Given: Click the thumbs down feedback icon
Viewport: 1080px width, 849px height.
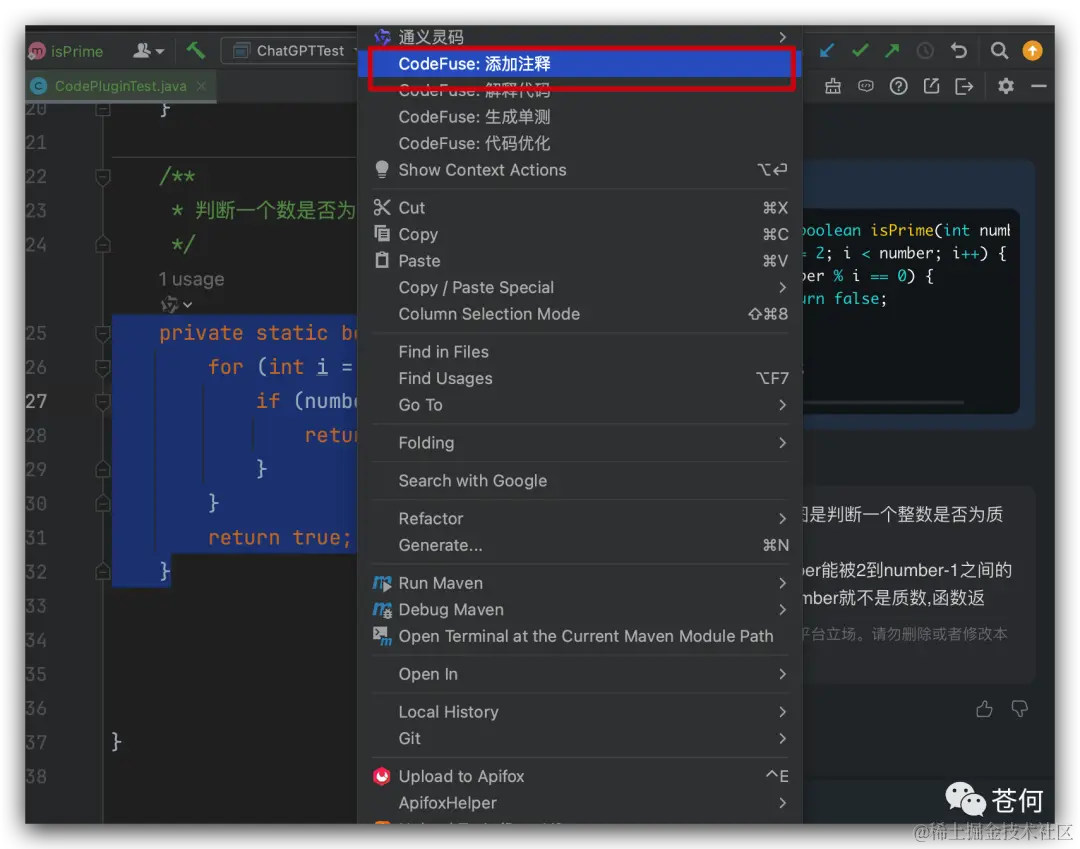Looking at the screenshot, I should pyautogui.click(x=1019, y=709).
